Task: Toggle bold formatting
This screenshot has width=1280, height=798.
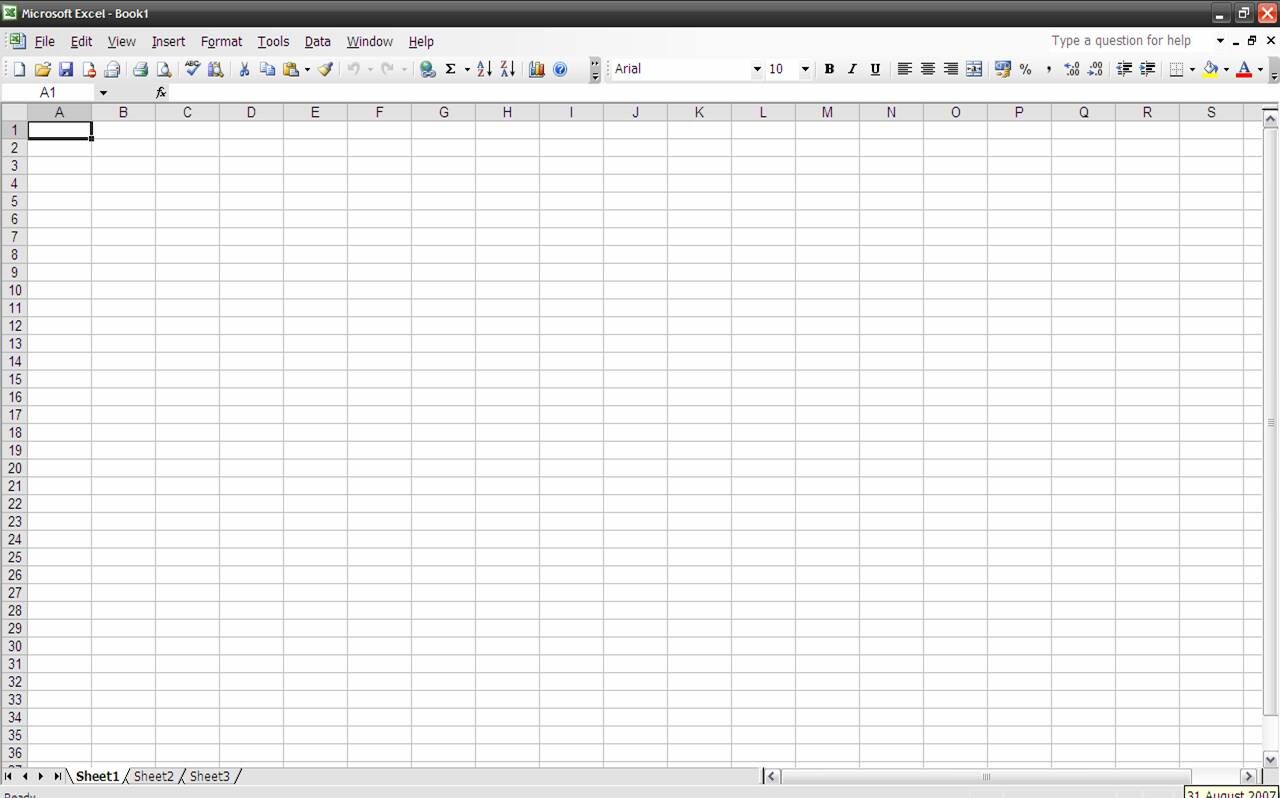Action: pyautogui.click(x=829, y=69)
